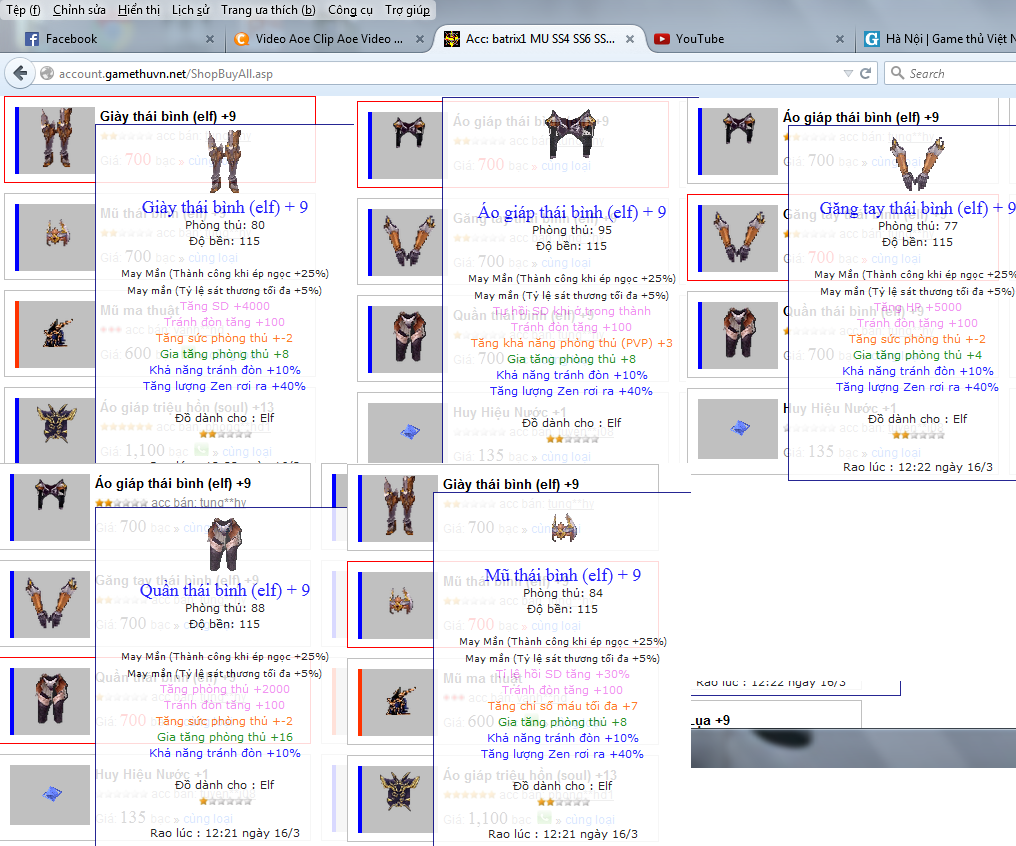The image size is (1016, 846).
Task: Open the gloves thumbnail in the red-highlighted row
Action: coord(738,238)
